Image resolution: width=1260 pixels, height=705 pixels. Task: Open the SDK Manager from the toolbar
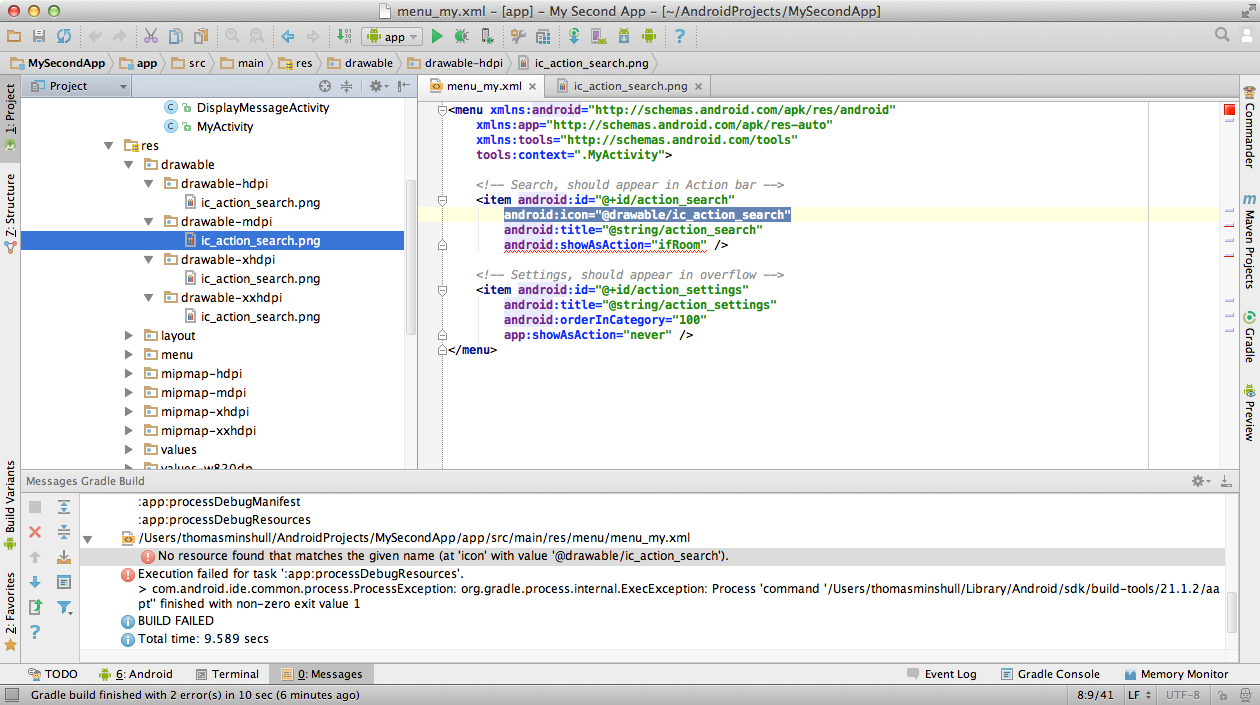click(x=622, y=36)
